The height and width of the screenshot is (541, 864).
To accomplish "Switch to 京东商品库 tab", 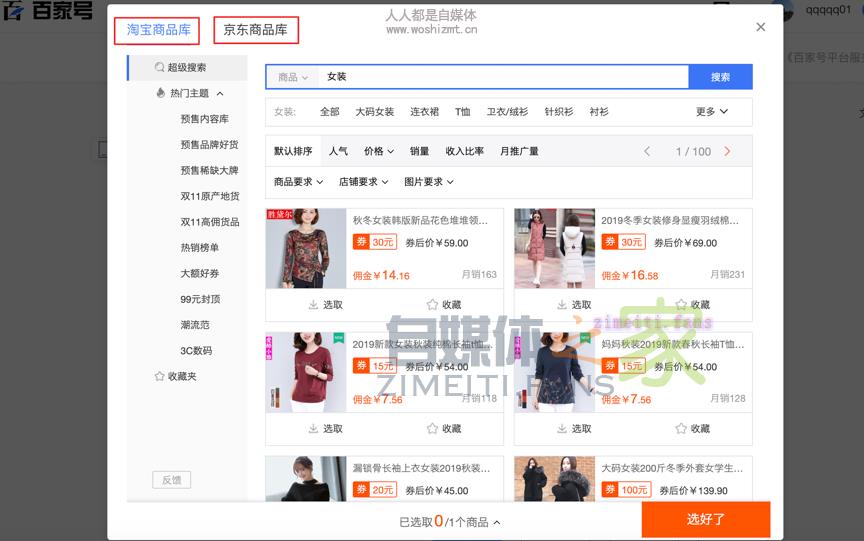I will coord(255,30).
